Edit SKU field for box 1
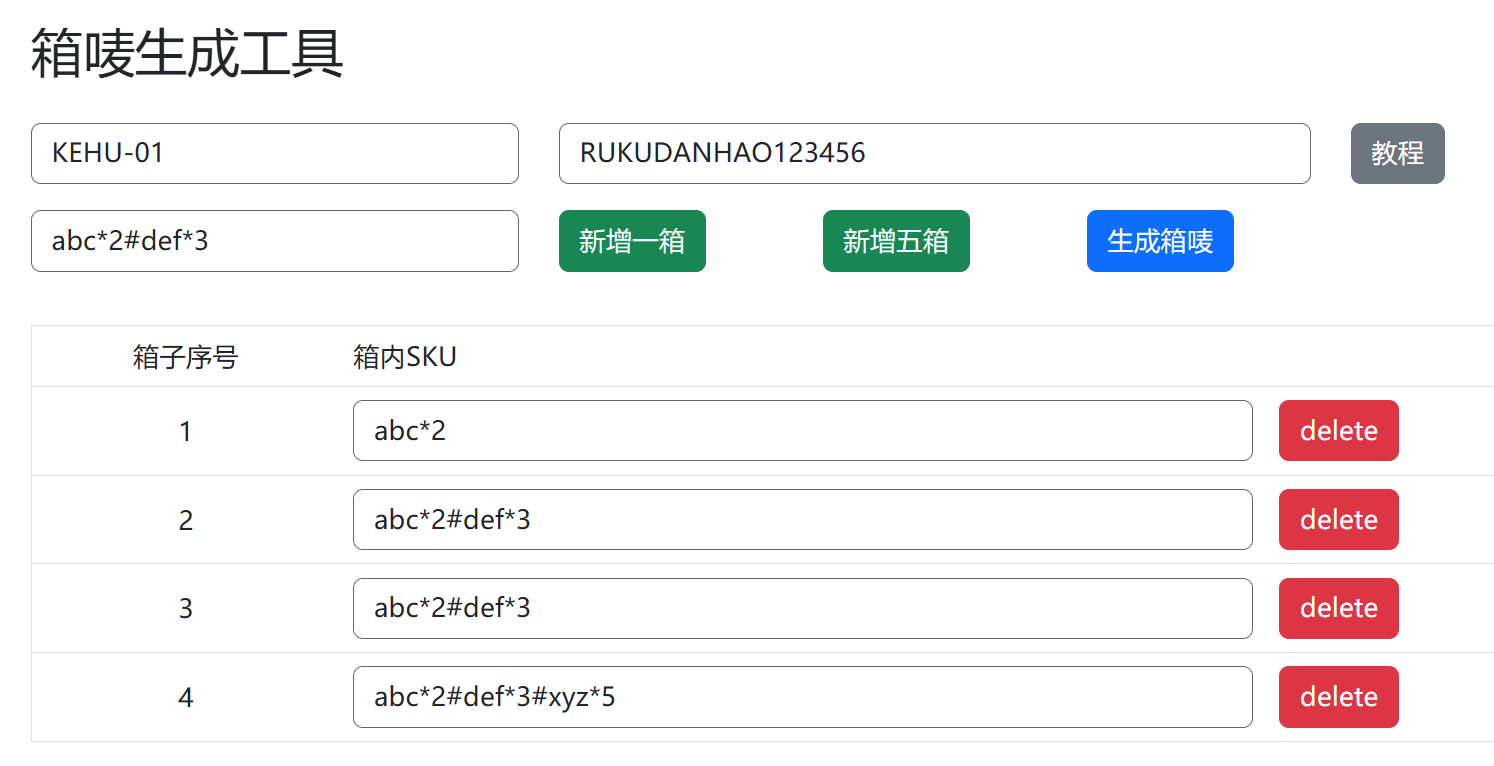The image size is (1494, 766). [x=803, y=431]
